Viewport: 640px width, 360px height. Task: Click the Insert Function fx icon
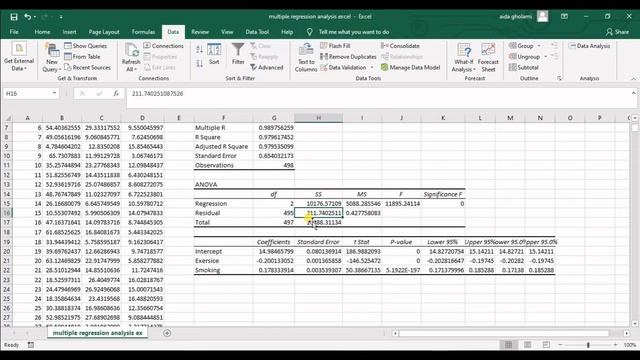tap(116, 93)
